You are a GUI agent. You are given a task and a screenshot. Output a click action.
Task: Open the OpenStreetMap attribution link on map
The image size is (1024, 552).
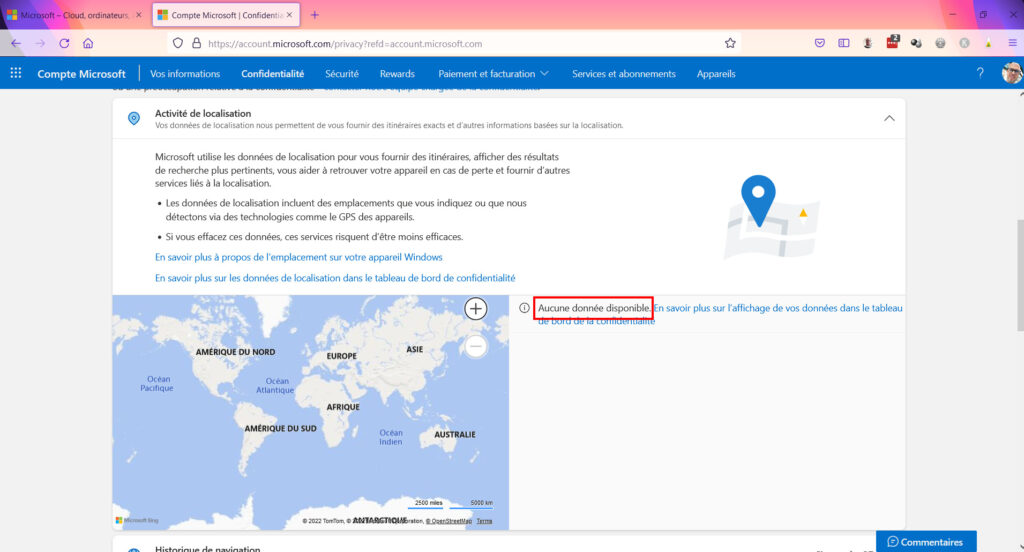click(449, 521)
